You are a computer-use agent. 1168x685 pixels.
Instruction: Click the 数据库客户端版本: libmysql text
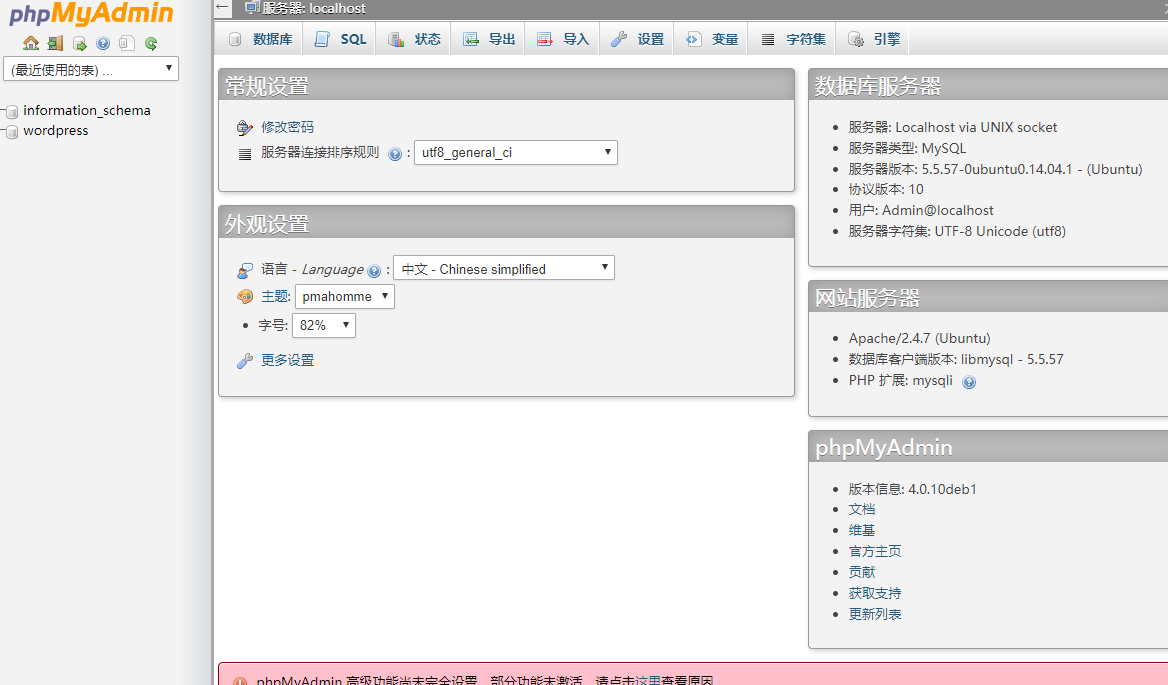(x=956, y=359)
